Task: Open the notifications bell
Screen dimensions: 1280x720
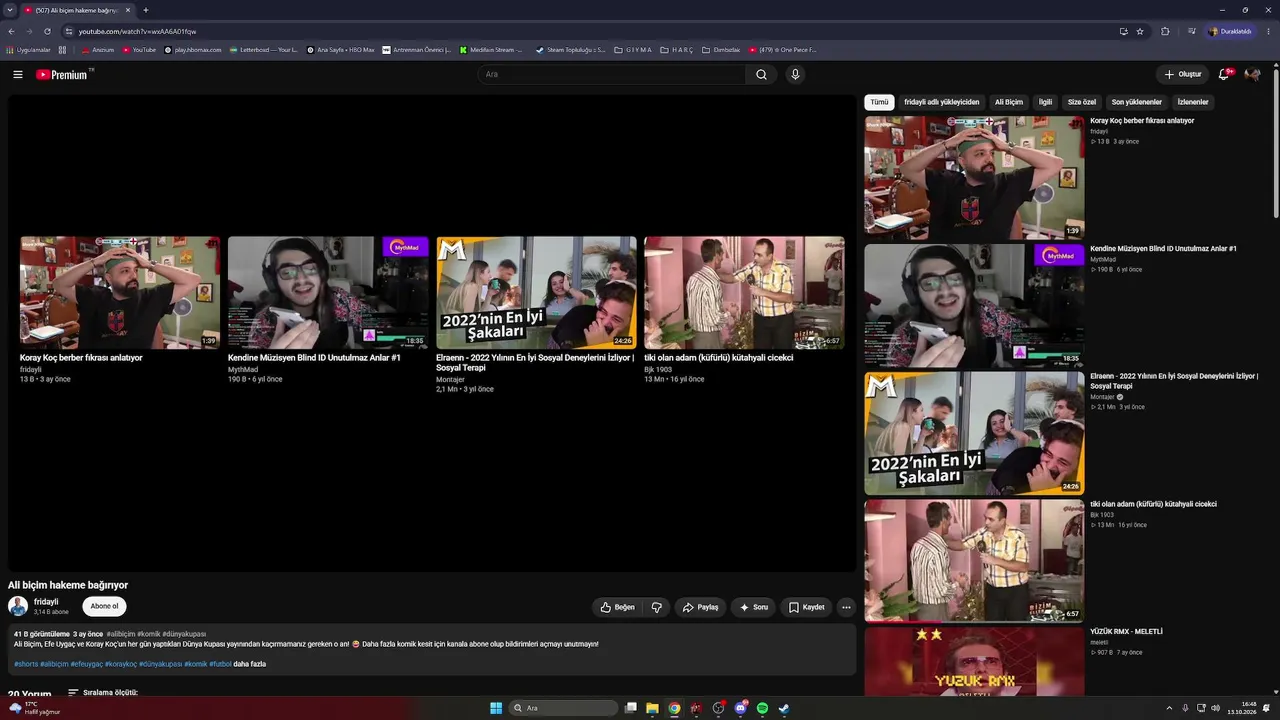Action: (x=1224, y=74)
